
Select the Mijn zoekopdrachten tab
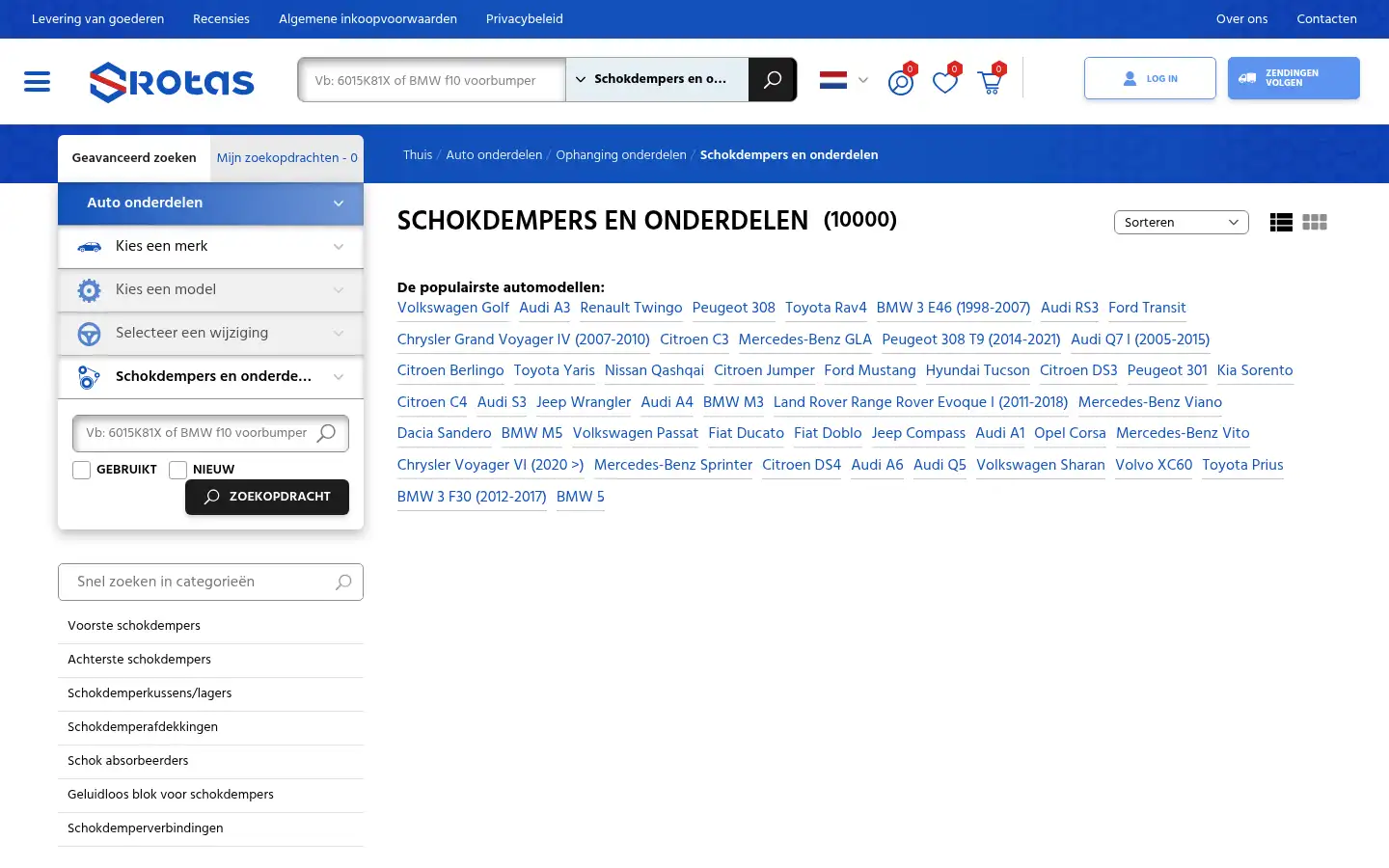[287, 158]
